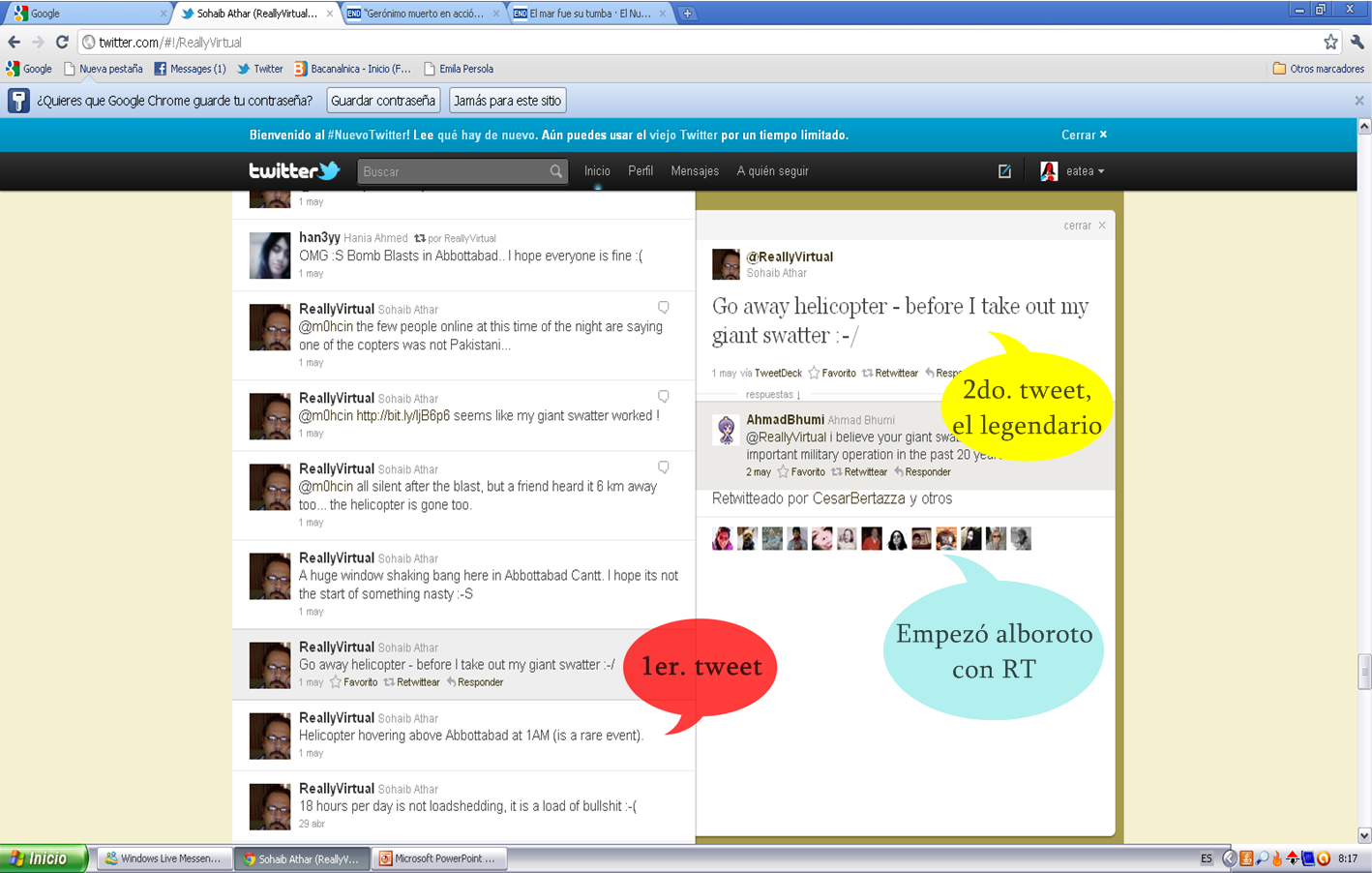The height and width of the screenshot is (873, 1372).
Task: Bookmark this page with the star icon
Action: click(1330, 42)
